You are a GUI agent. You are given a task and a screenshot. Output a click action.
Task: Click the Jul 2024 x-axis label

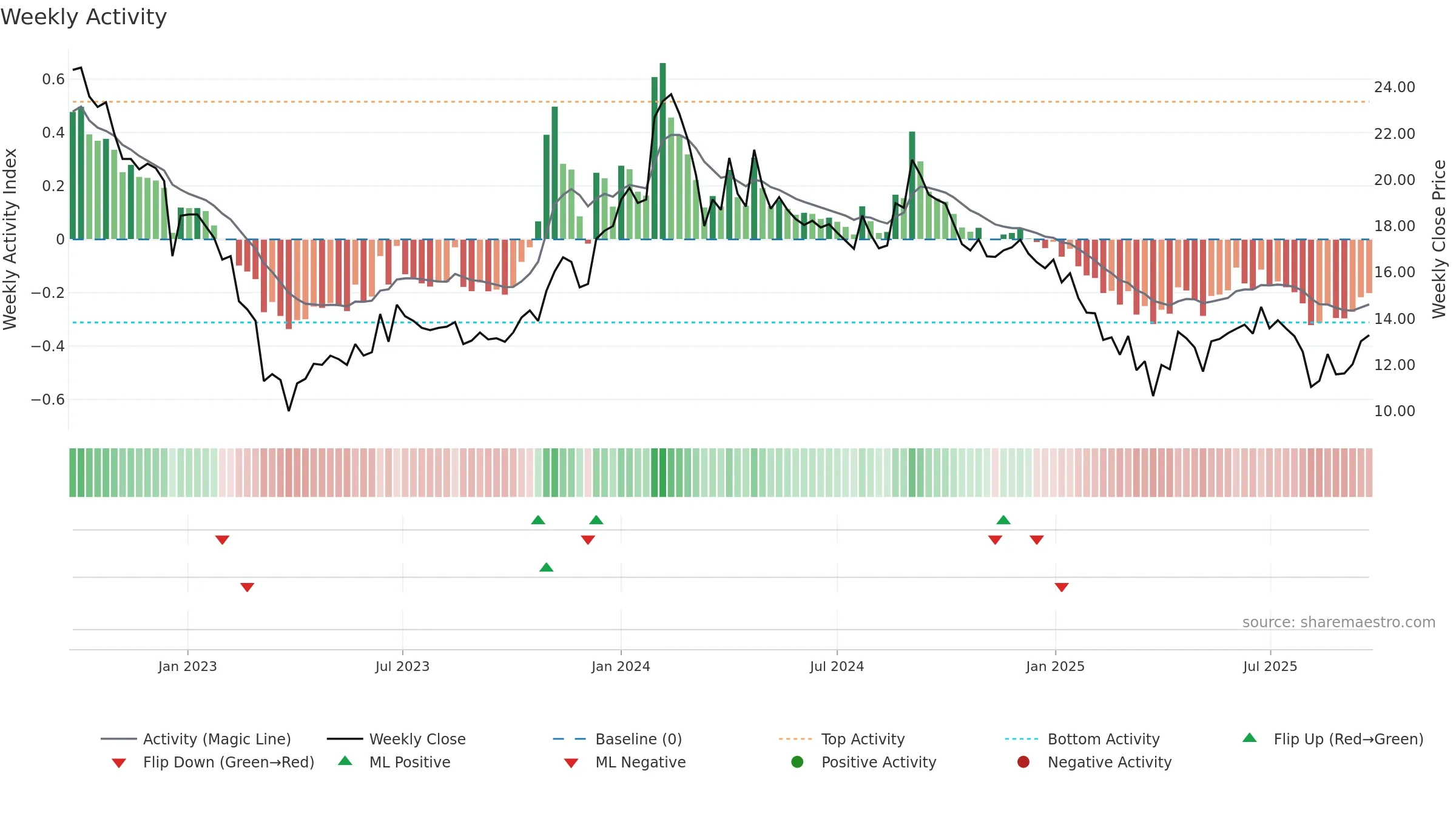[x=837, y=666]
